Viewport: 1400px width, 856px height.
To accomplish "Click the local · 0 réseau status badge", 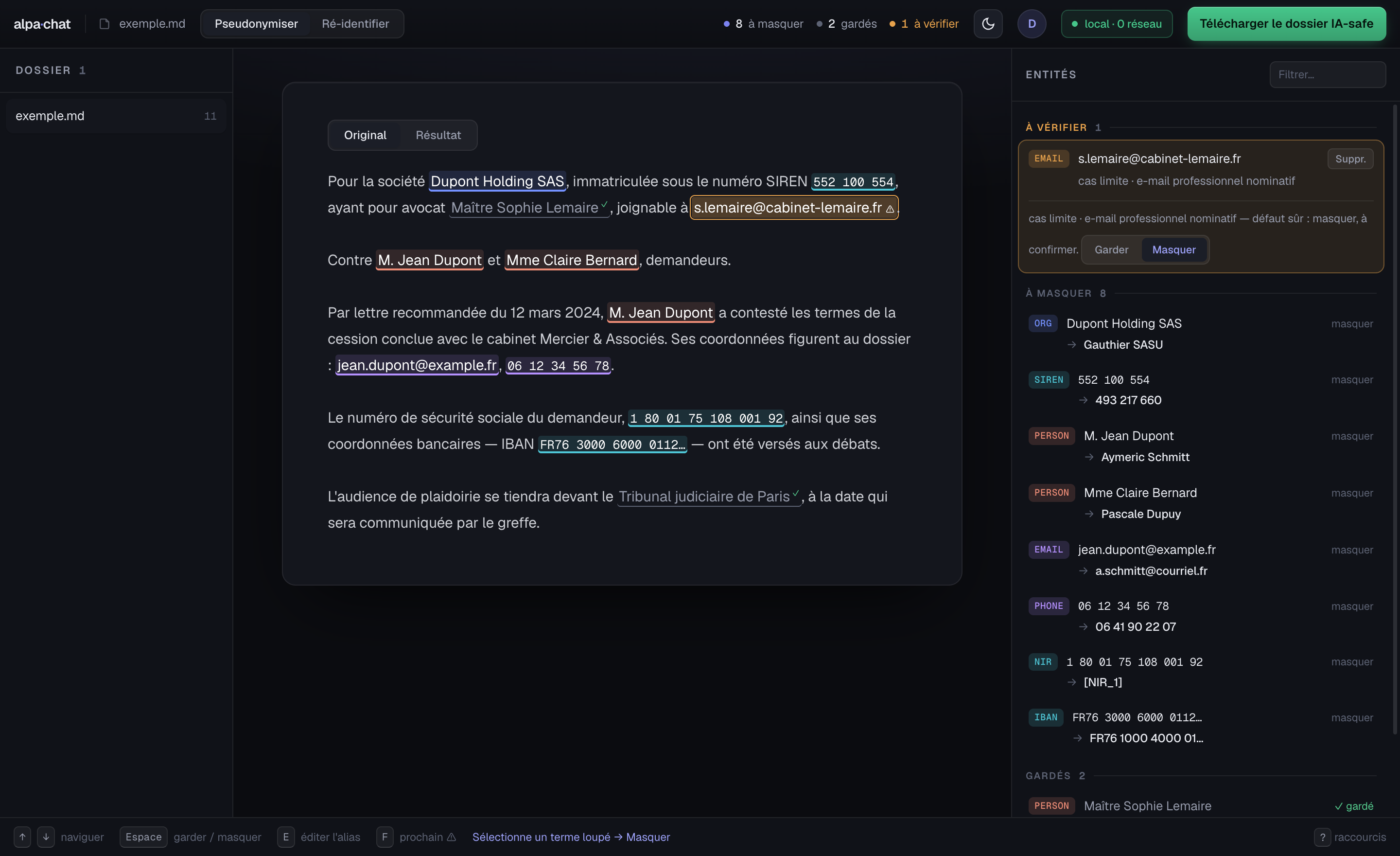I will click(x=1117, y=24).
